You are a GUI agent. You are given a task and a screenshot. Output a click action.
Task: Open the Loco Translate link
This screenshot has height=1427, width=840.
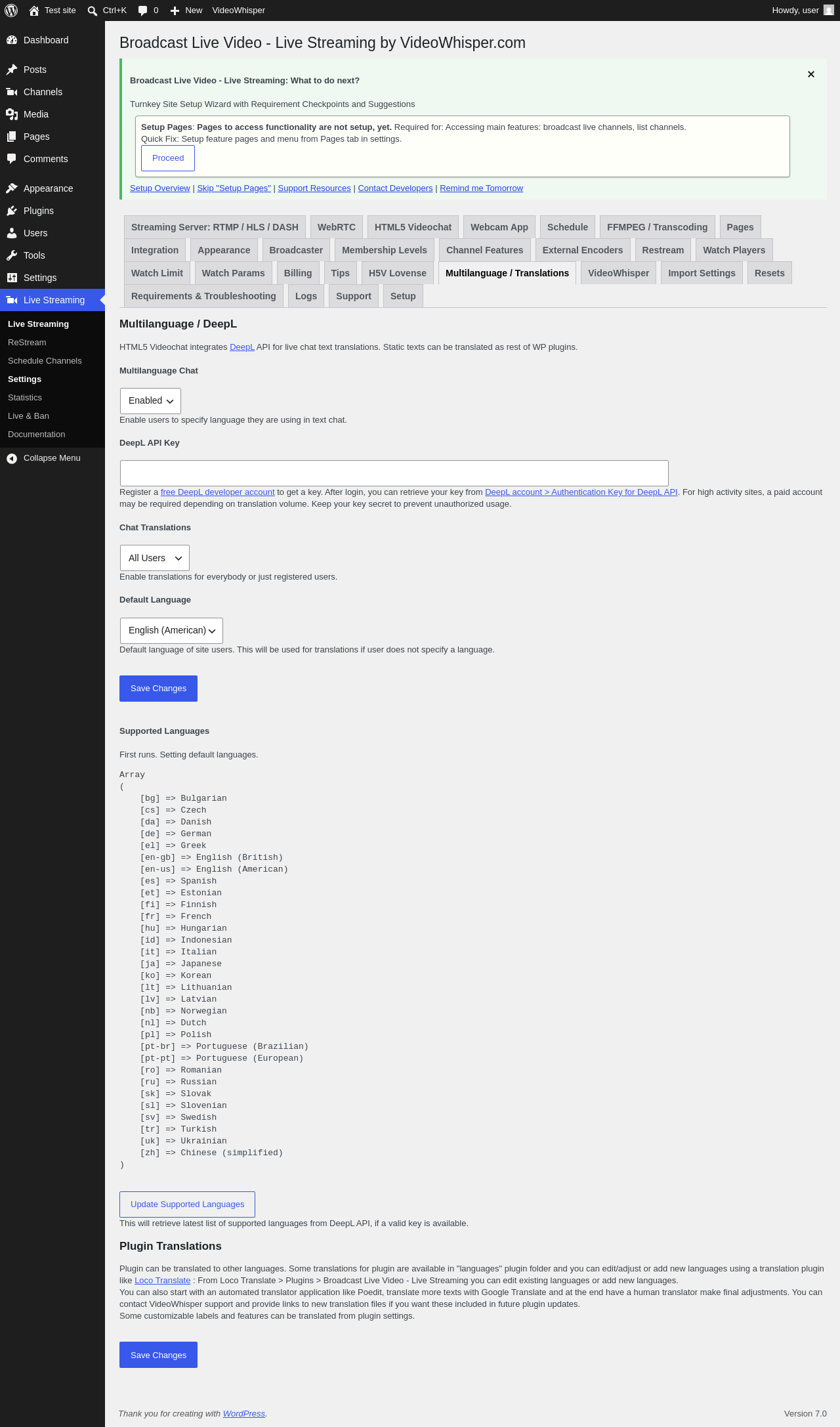pos(162,1281)
